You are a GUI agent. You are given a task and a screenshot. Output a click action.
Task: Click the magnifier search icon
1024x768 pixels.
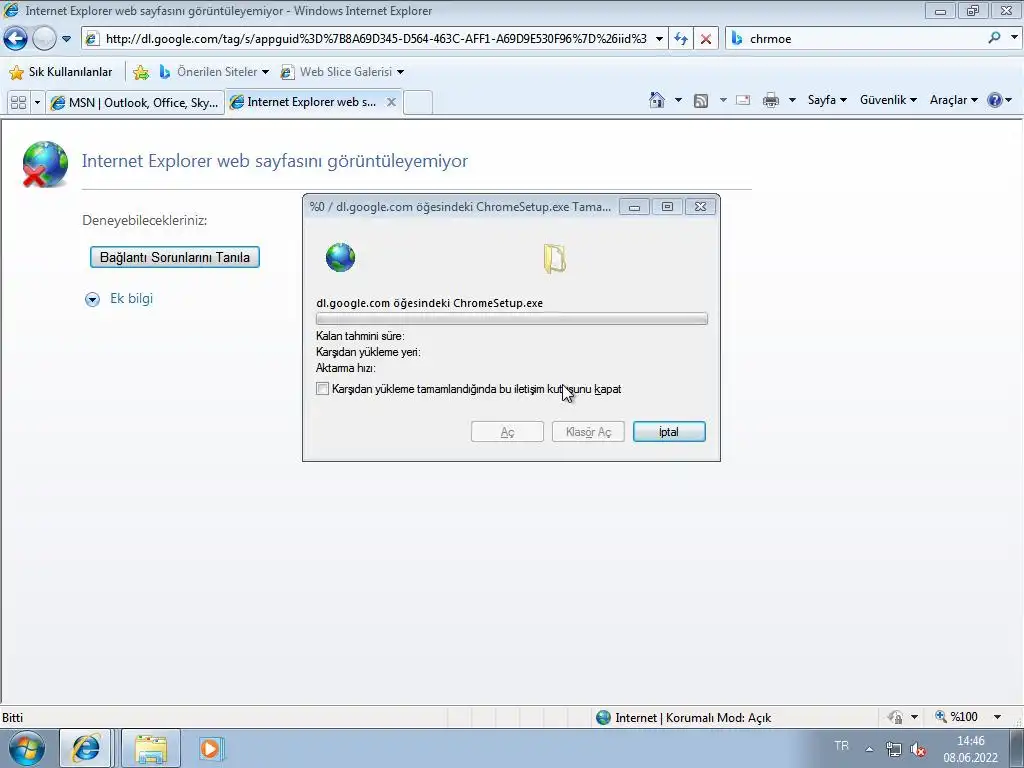[x=994, y=38]
